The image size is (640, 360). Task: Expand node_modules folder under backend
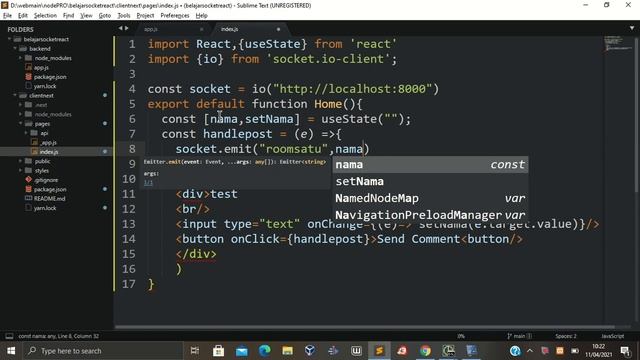click(x=20, y=58)
